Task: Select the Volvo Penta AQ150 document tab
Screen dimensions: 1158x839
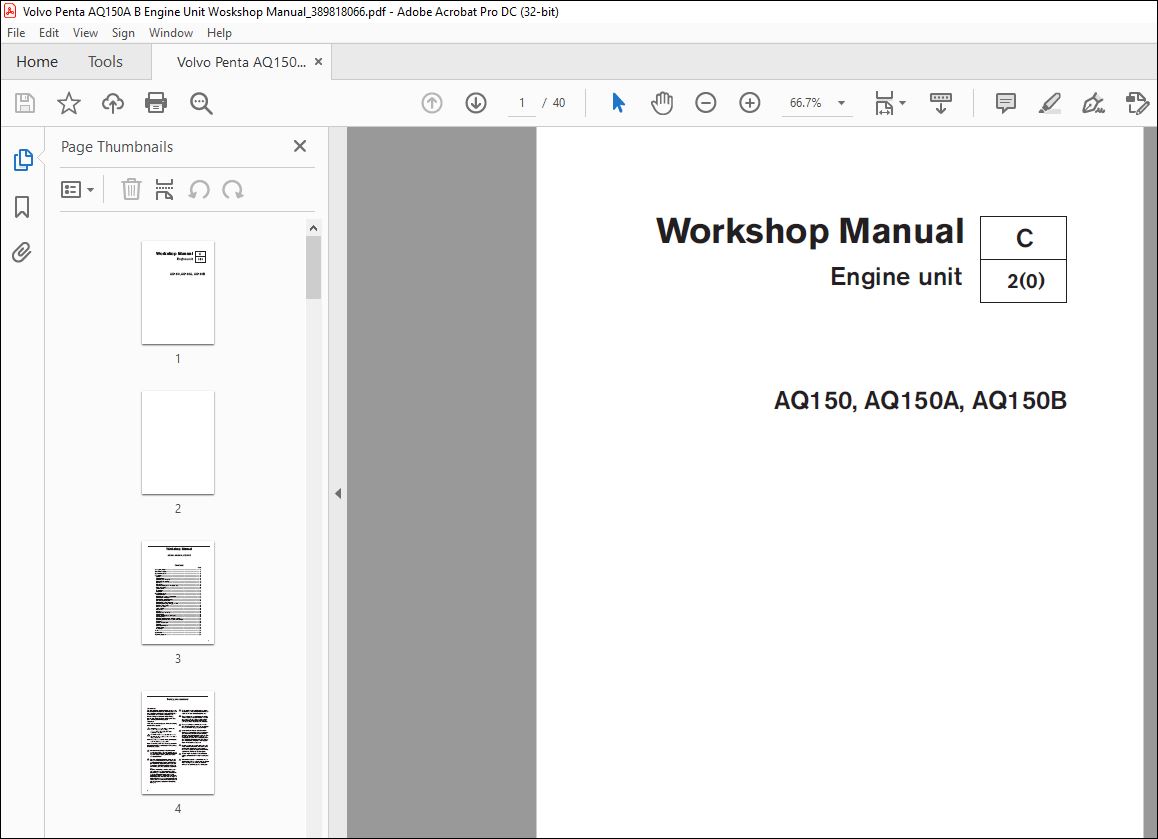Action: 241,62
